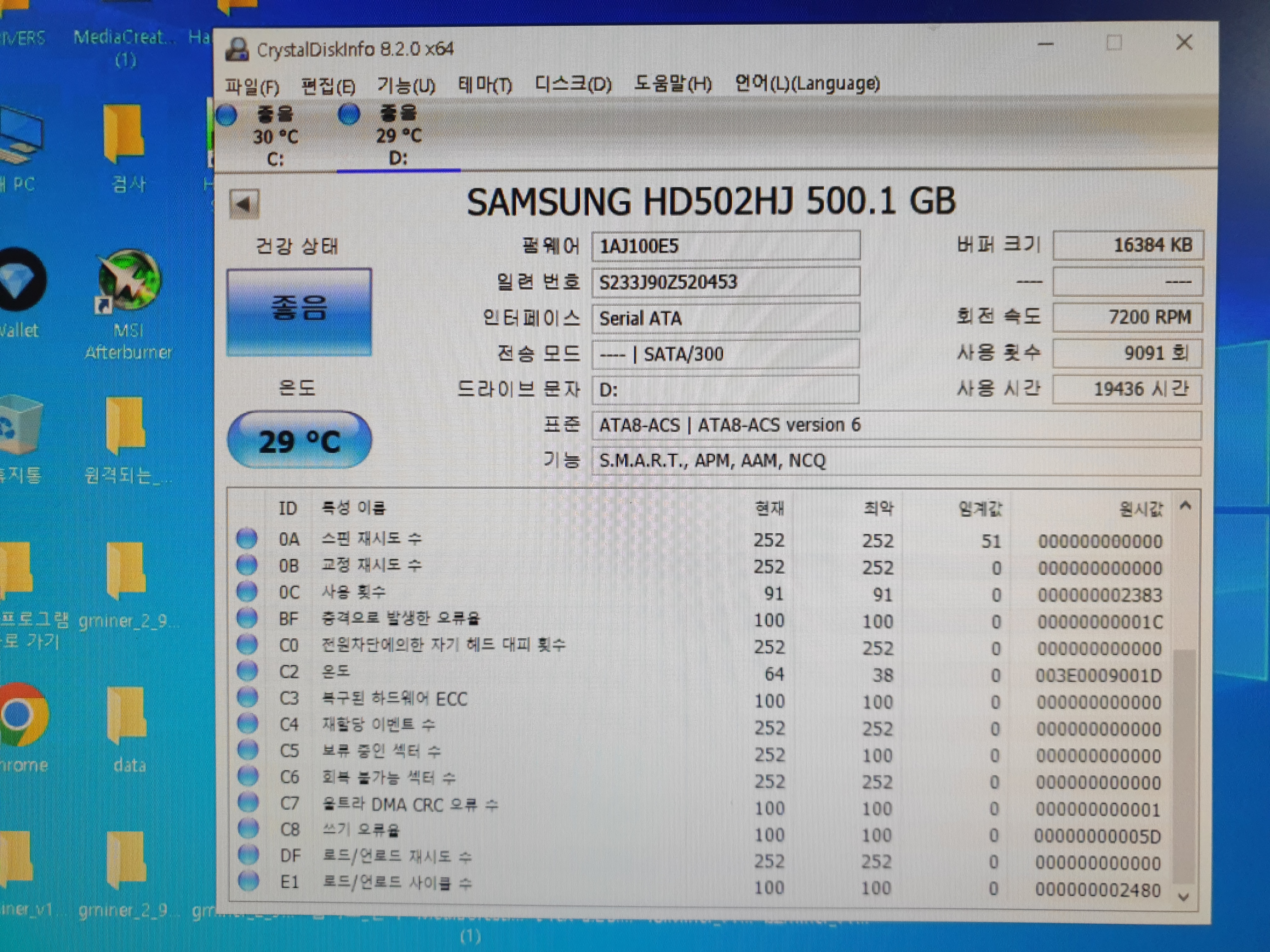Click the status circle for attribute C2

coord(248,671)
